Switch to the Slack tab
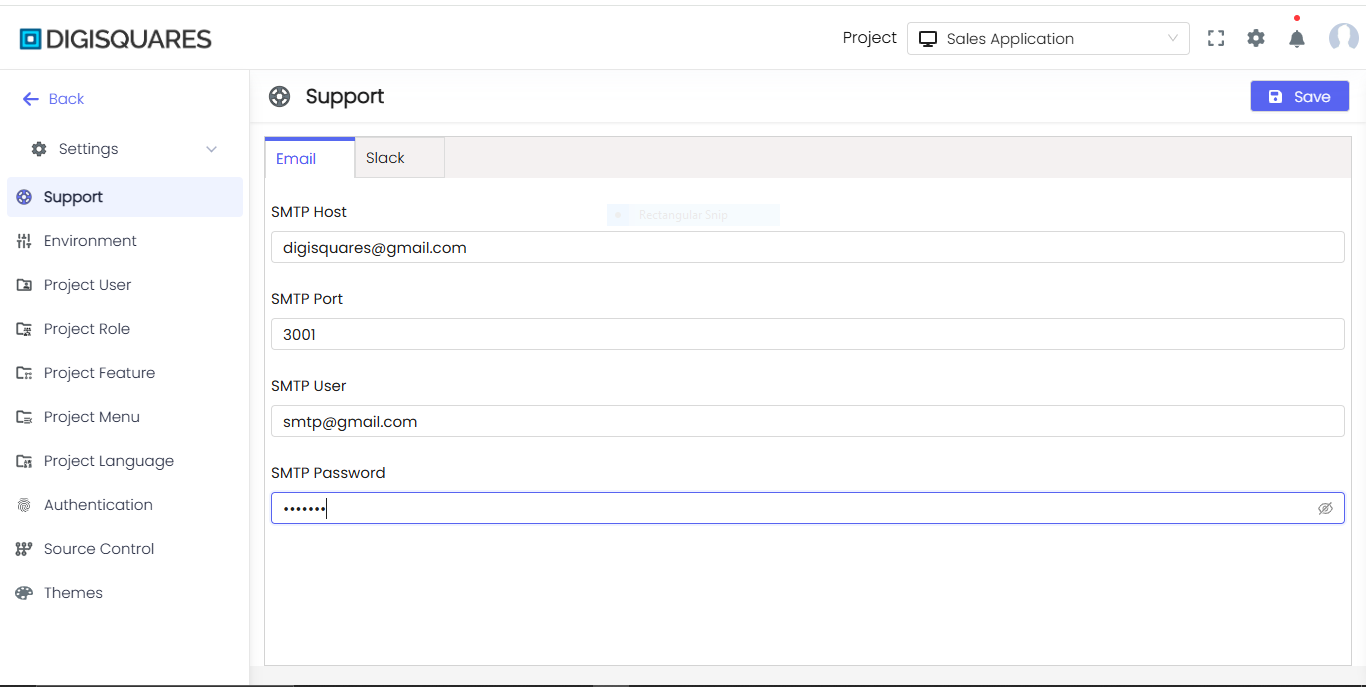This screenshot has width=1366, height=687. click(400, 158)
